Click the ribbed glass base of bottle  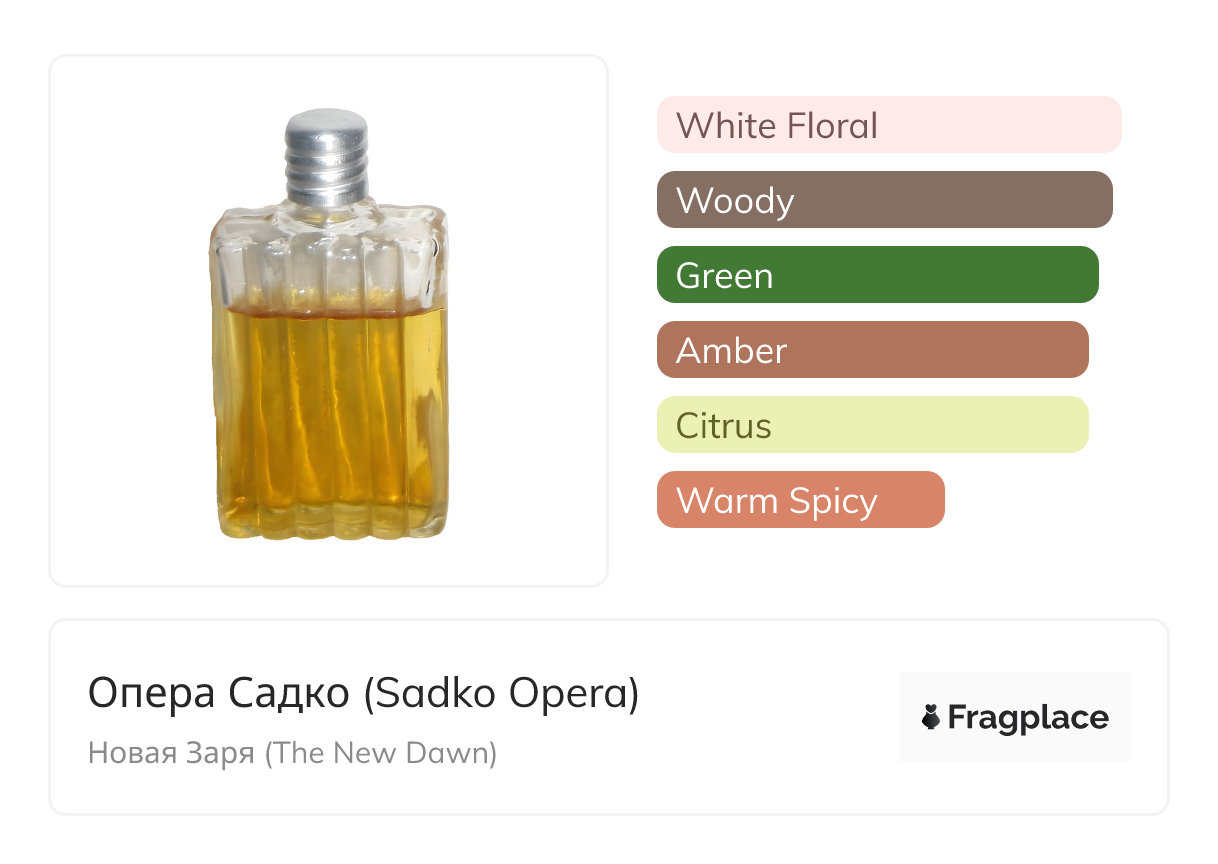(x=332, y=522)
